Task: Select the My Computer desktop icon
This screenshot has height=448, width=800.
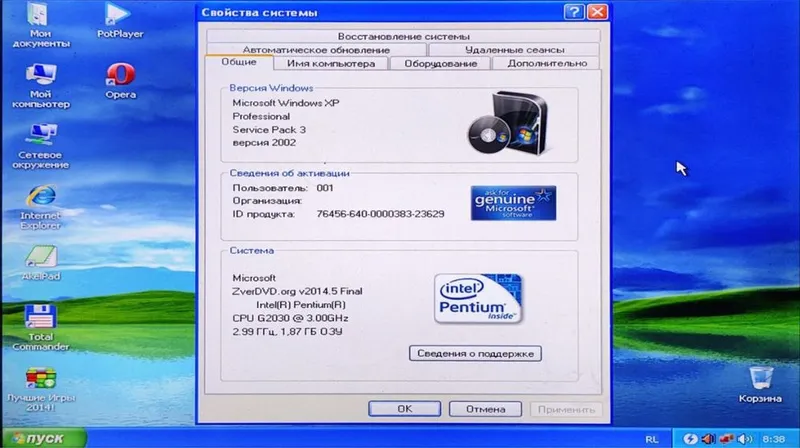Action: pyautogui.click(x=40, y=86)
